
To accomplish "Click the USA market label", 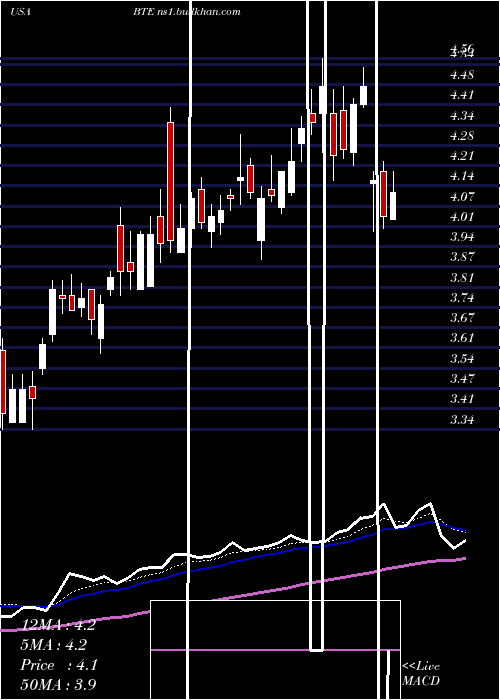I will click(x=20, y=12).
